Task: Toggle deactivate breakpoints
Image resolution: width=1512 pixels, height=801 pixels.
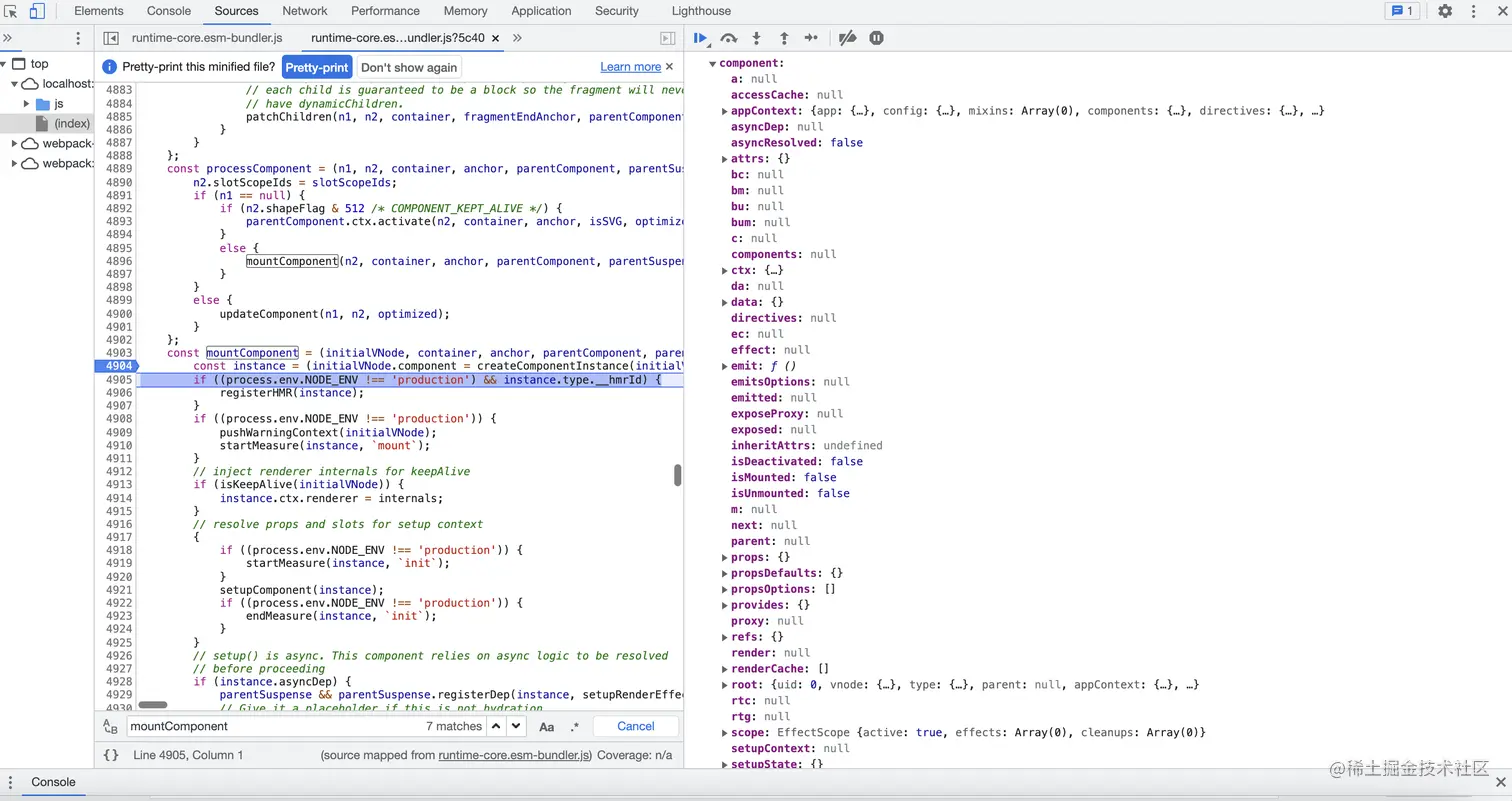Action: 847,38
